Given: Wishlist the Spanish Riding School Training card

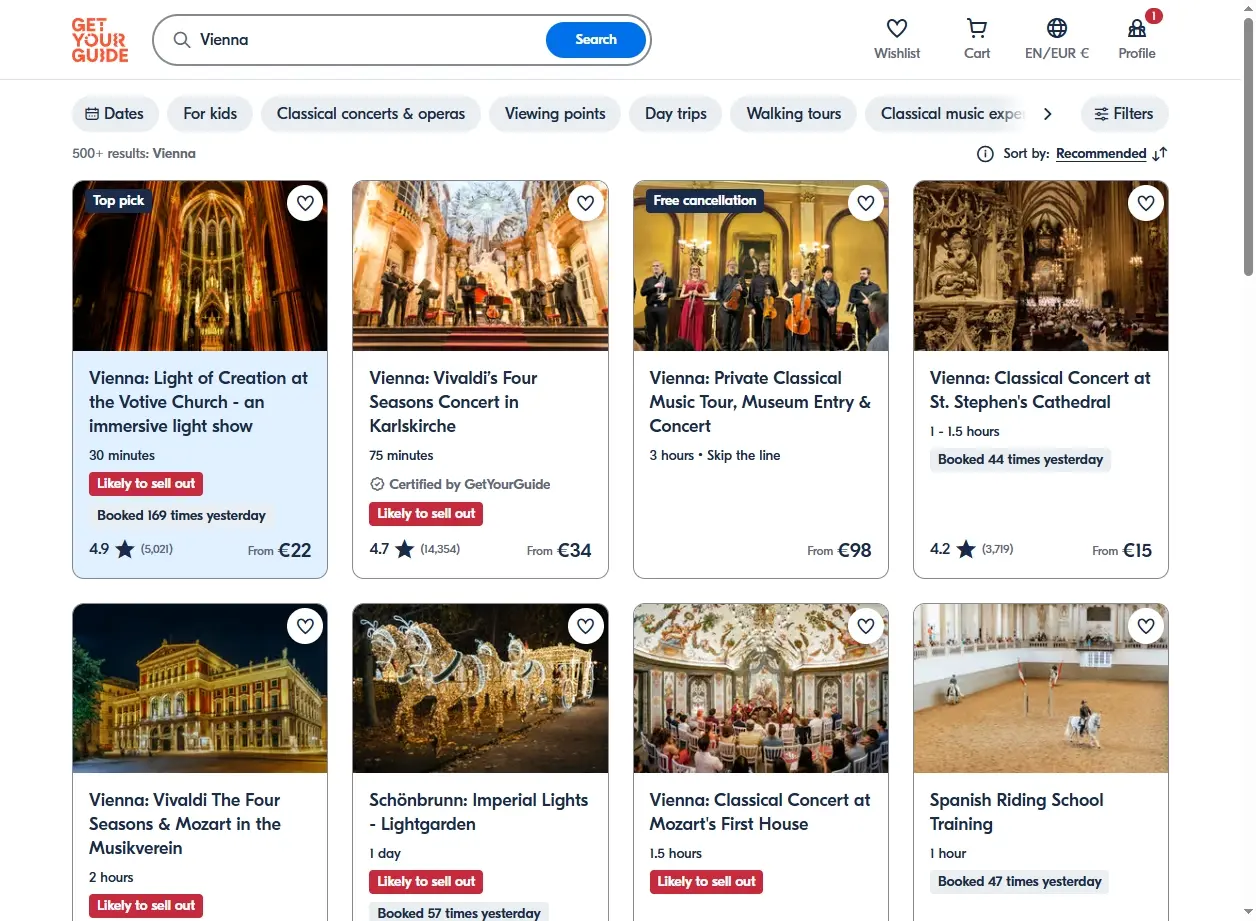Looking at the screenshot, I should pyautogui.click(x=1146, y=626).
